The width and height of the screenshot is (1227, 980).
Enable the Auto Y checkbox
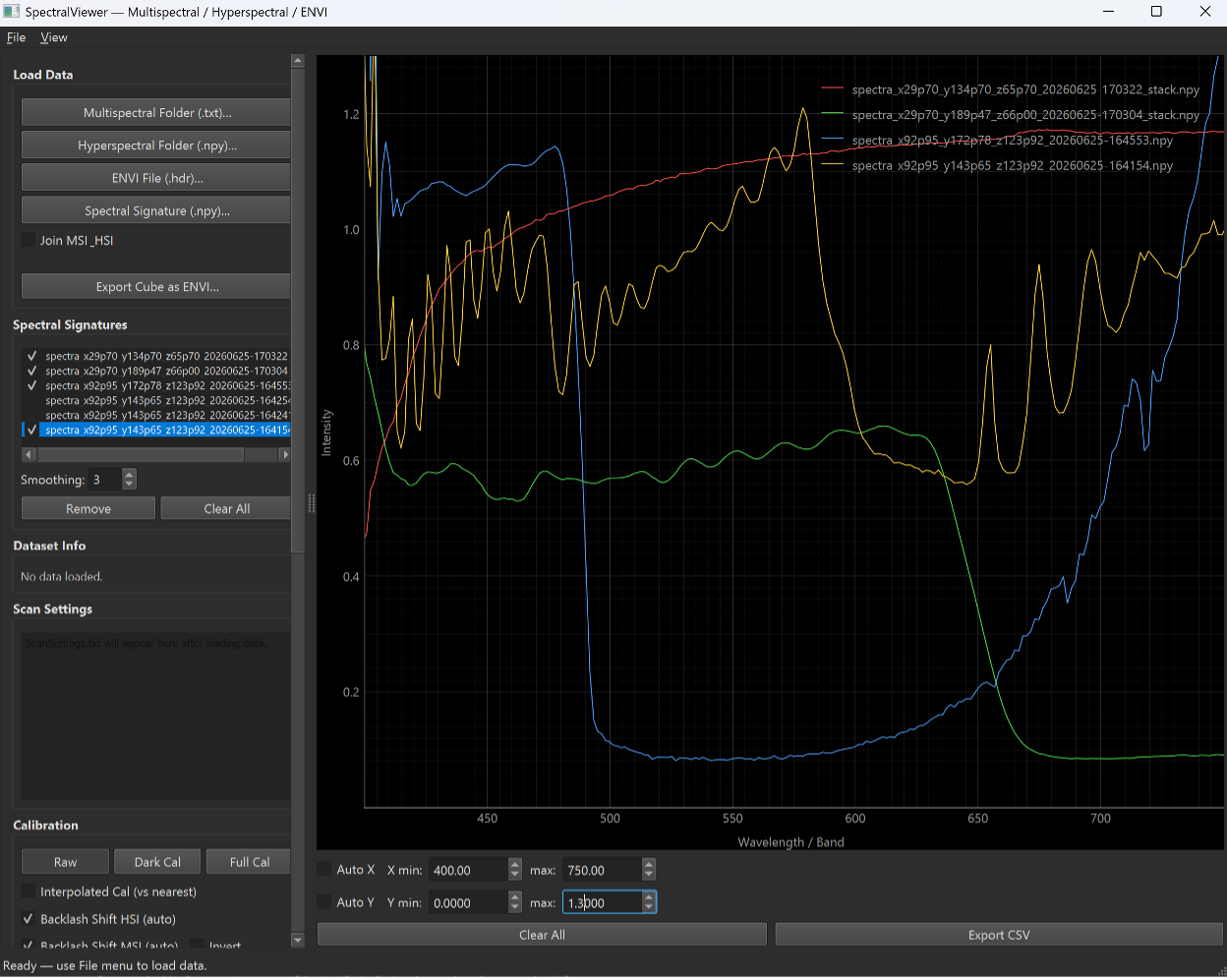click(x=324, y=902)
